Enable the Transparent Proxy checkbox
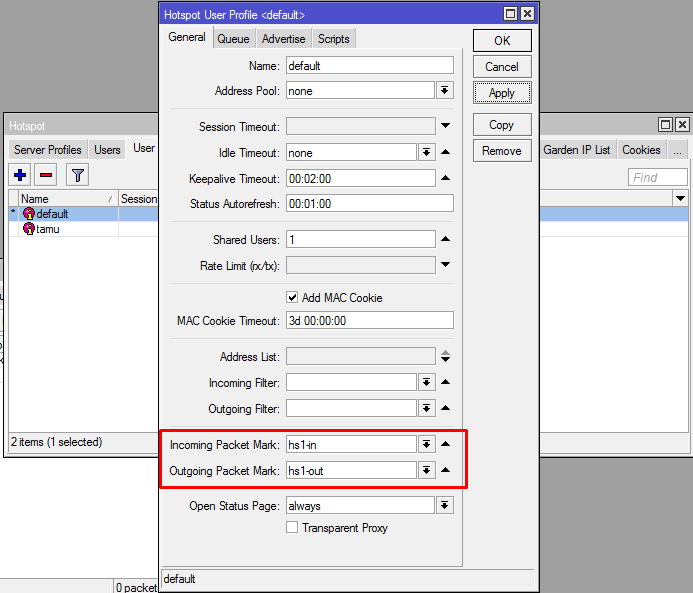The image size is (693, 593). 292,528
